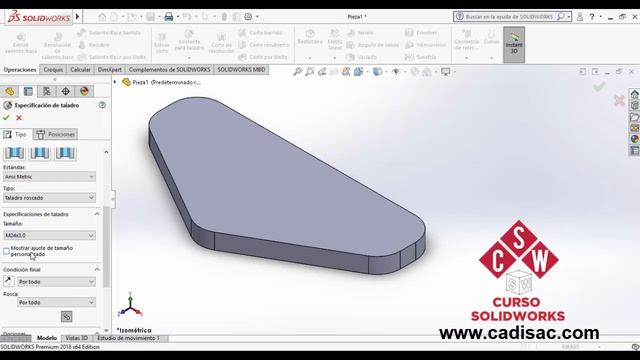Viewport: 640px width, 360px height.
Task: Open the Display Style cube icon
Action: pos(377,72)
